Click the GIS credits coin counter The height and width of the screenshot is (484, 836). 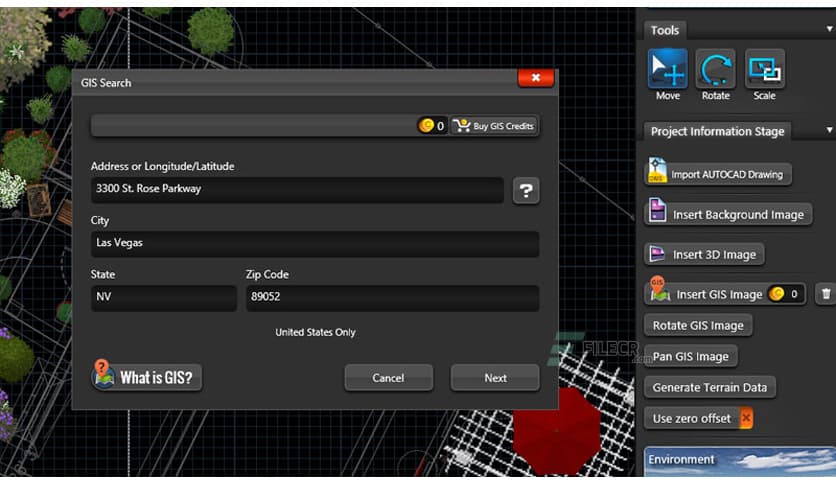click(432, 126)
